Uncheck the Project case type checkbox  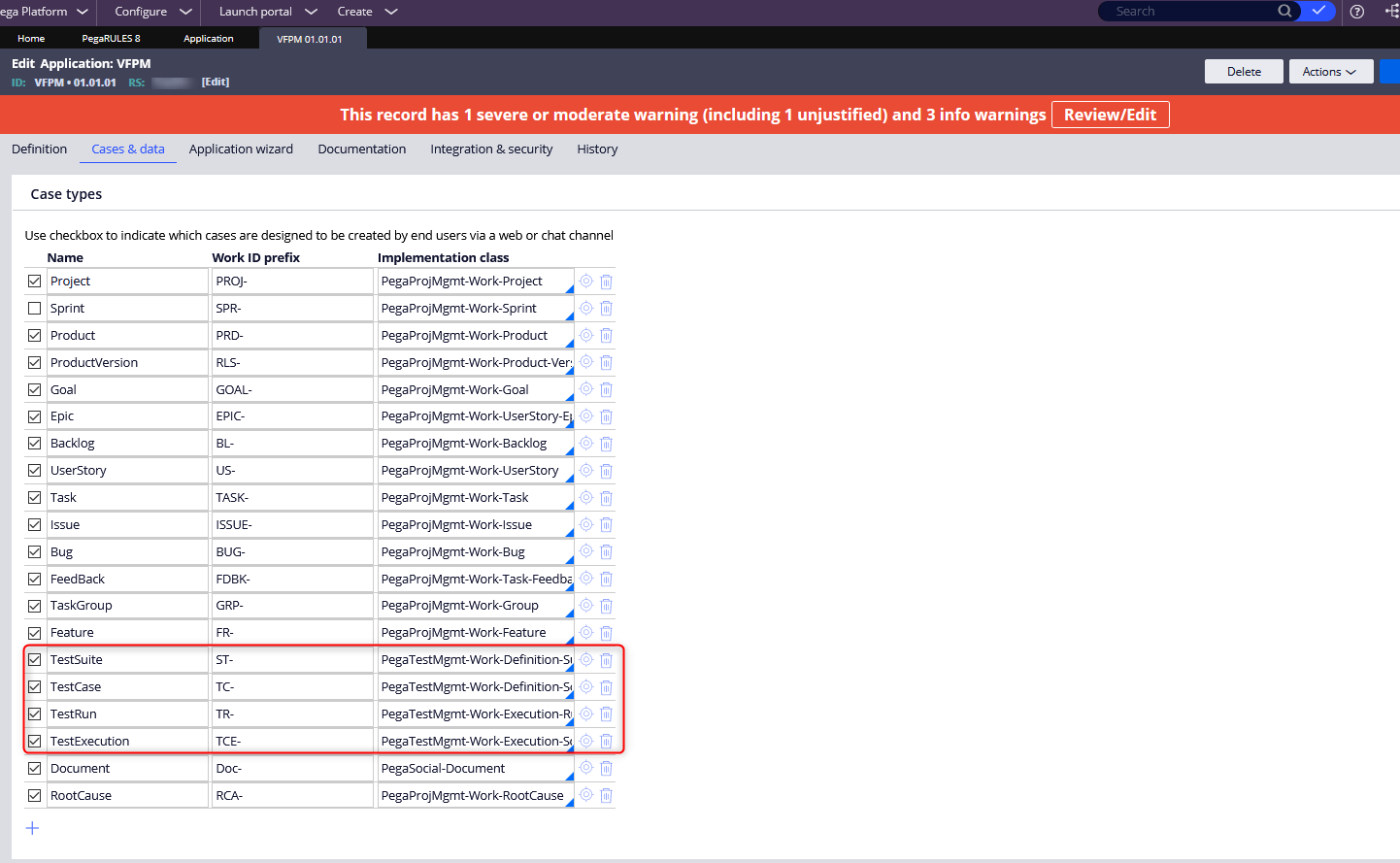point(35,282)
